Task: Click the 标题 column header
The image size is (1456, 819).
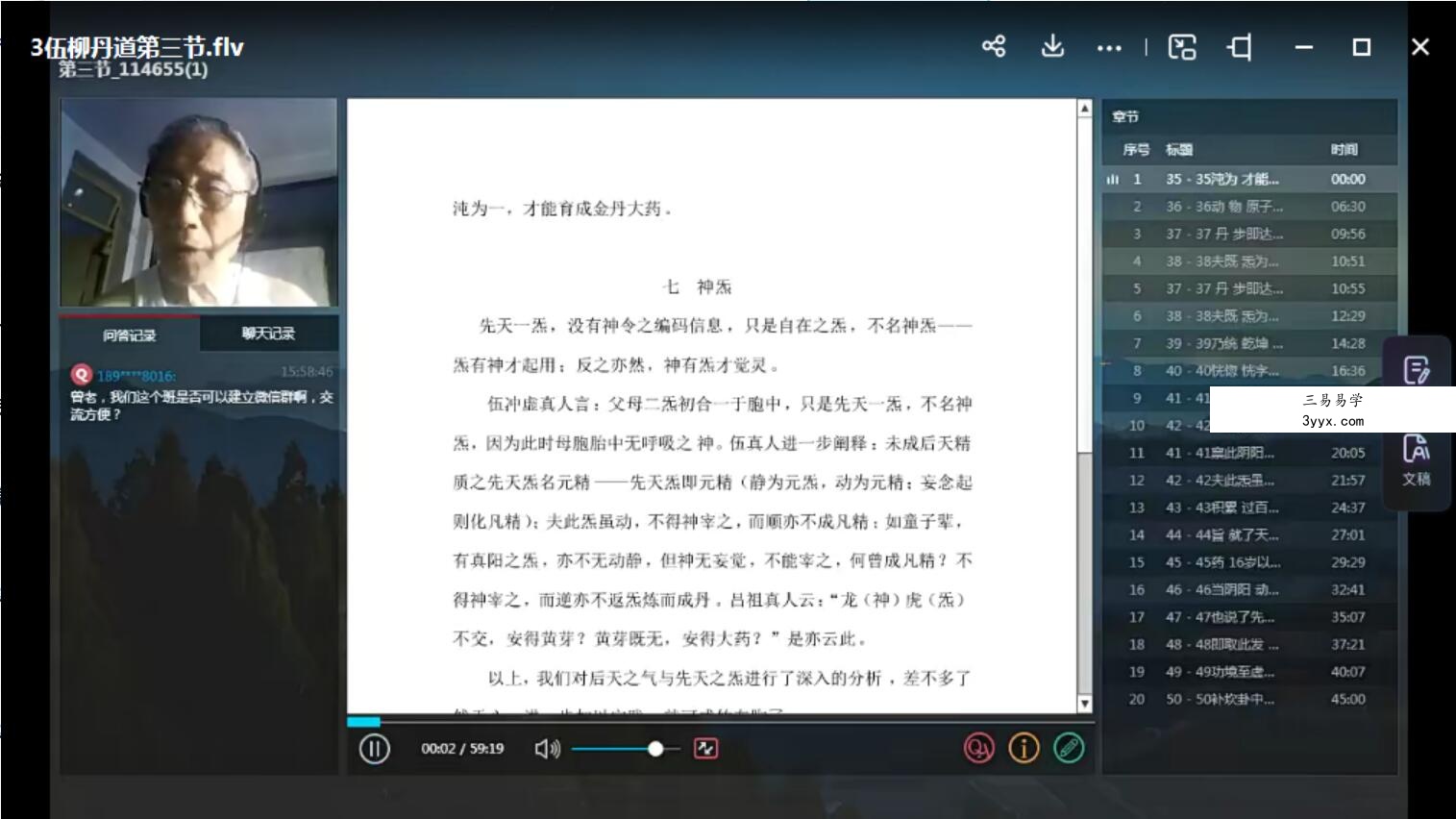Action: tap(1179, 150)
